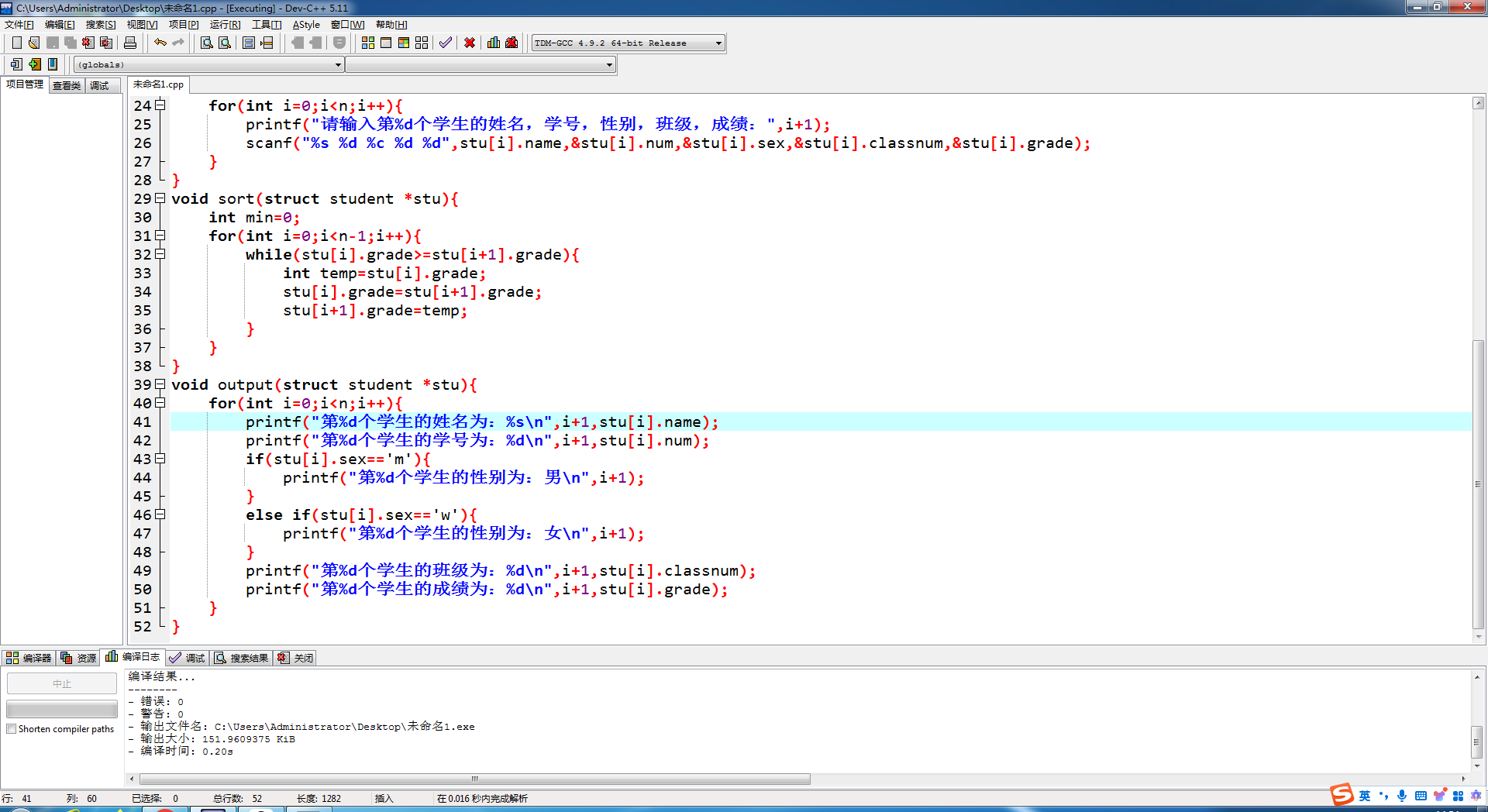Click the green-plus Toggle bookmark icon
This screenshot has height=812, width=1488.
point(34,64)
